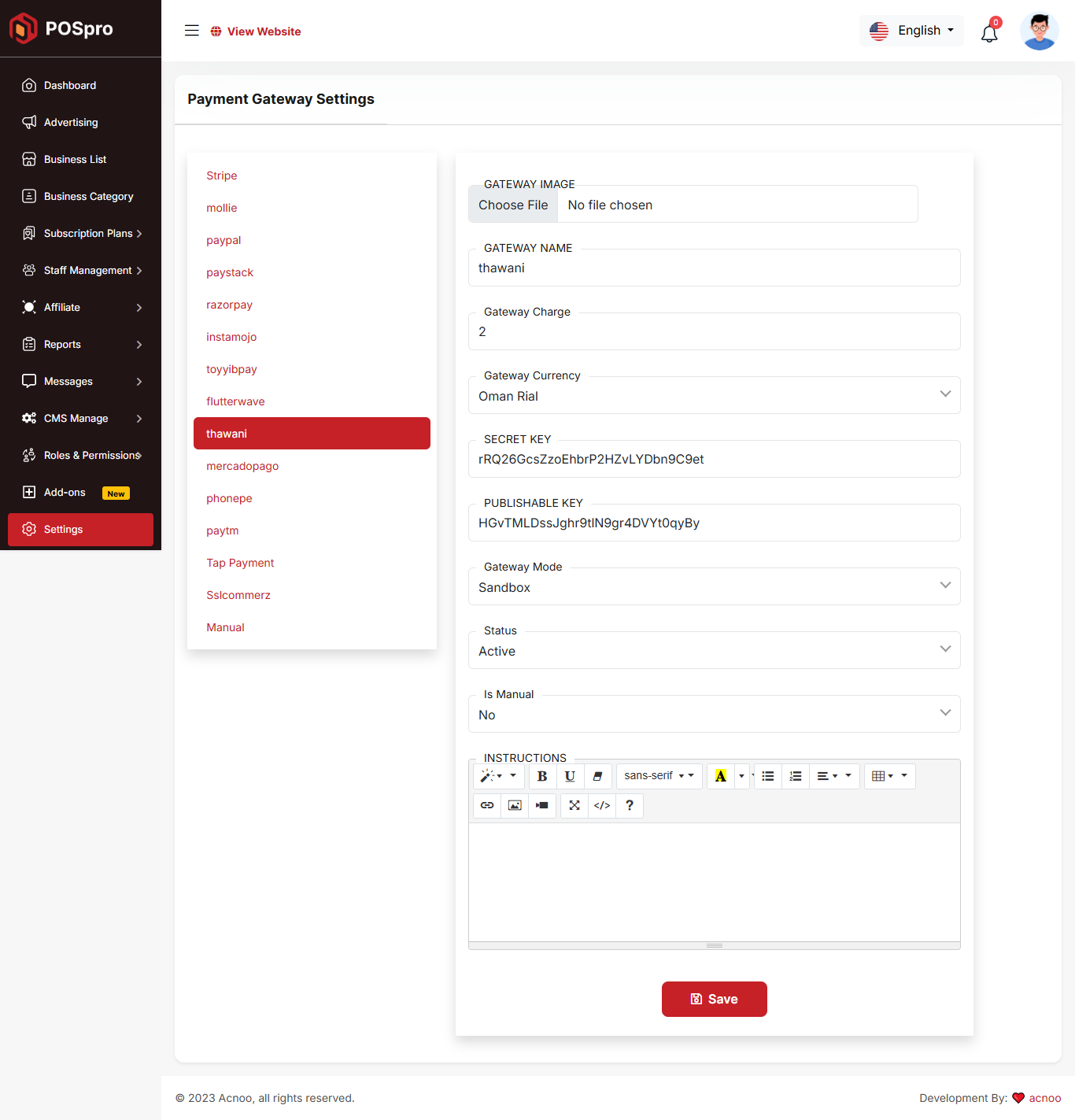Open Roles & Permissions in sidebar
The width and height of the screenshot is (1075, 1120).
tap(80, 455)
